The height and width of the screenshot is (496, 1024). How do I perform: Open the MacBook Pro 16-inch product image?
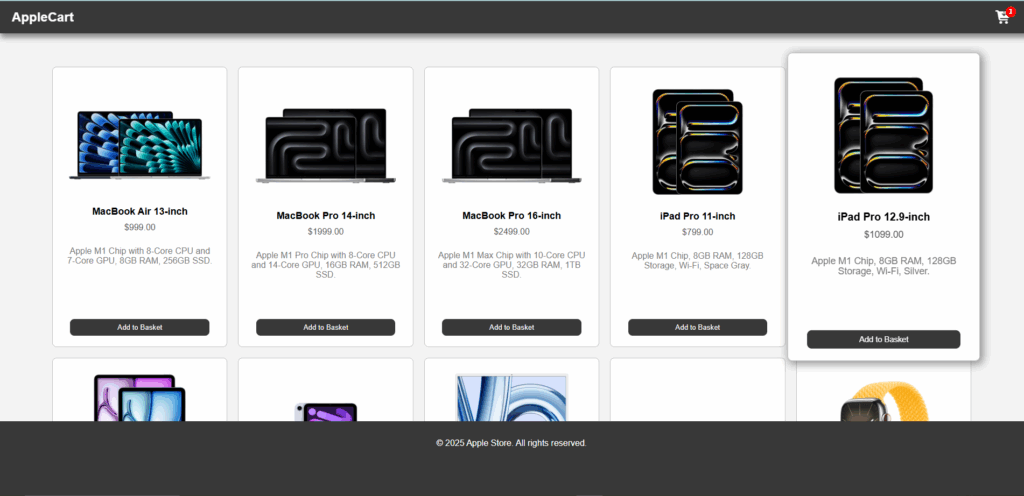click(511, 145)
